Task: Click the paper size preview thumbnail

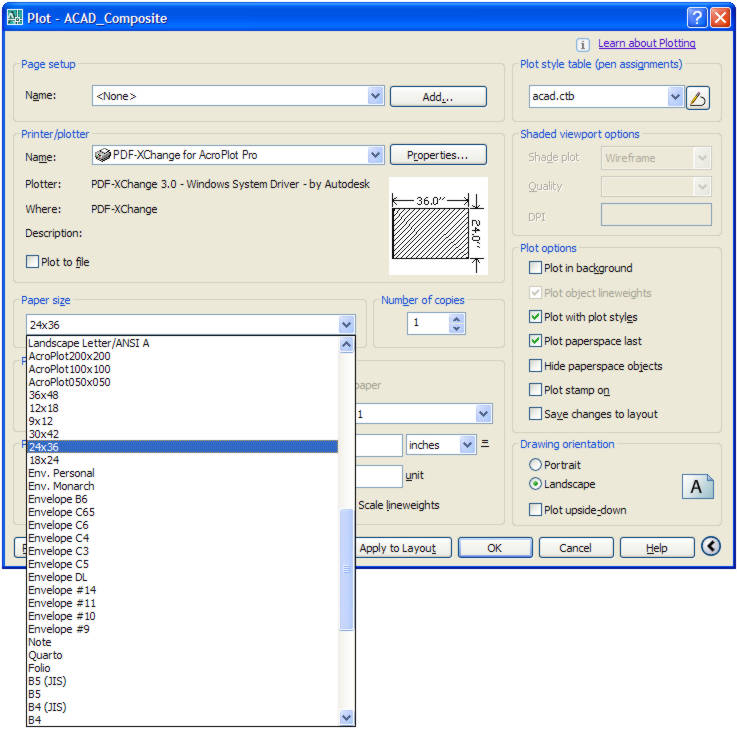Action: (x=437, y=226)
